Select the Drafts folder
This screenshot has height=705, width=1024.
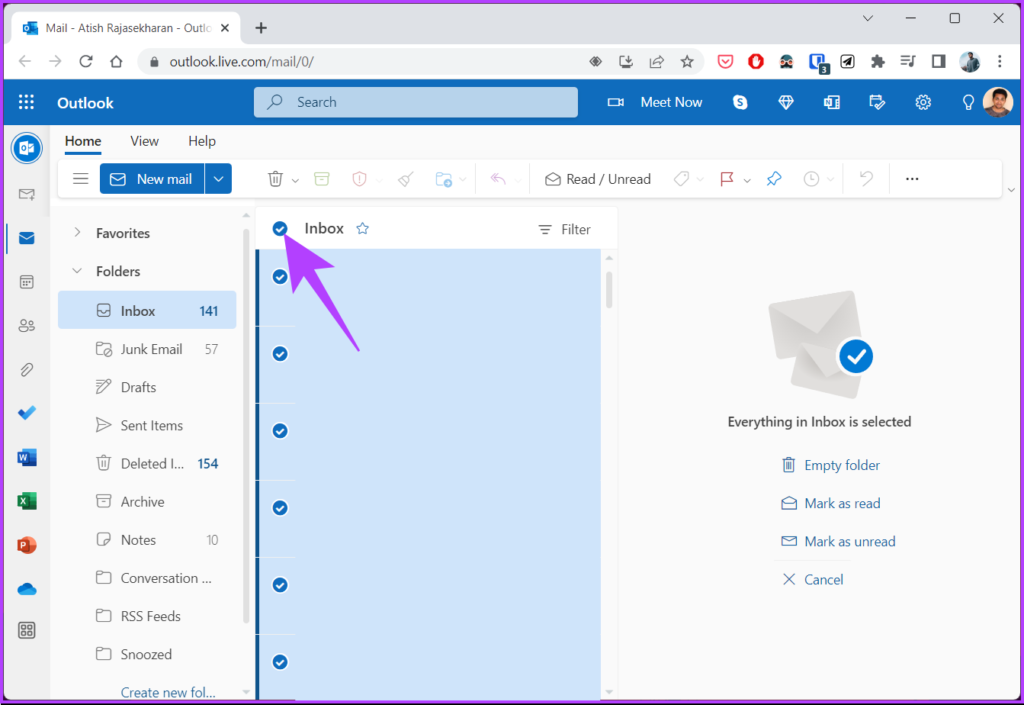point(147,387)
